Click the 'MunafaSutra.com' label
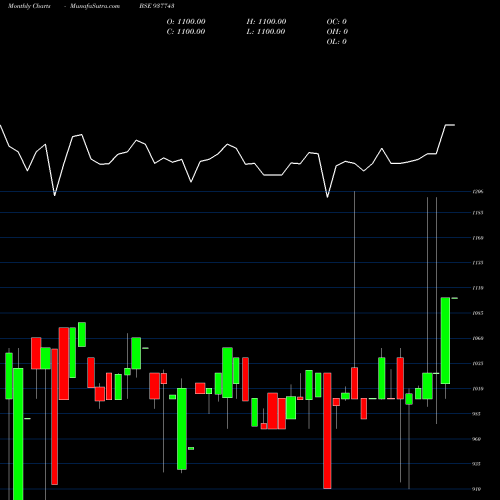Image resolution: width=500 pixels, height=500 pixels. click(x=95, y=6)
